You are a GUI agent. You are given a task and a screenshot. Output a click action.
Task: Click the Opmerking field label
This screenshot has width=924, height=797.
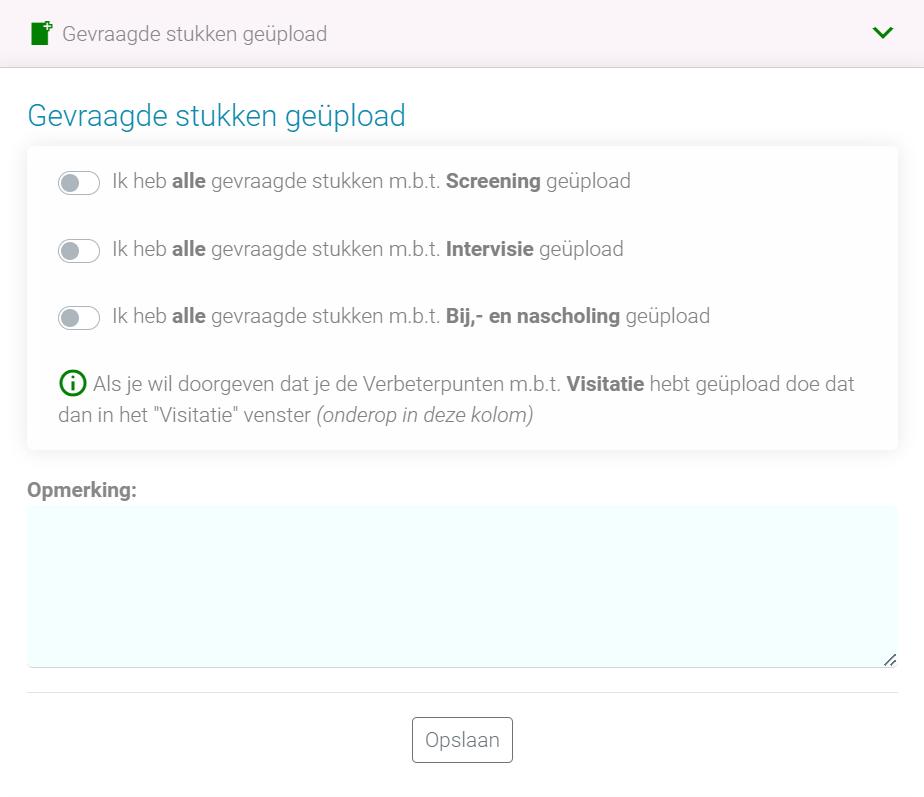[82, 490]
